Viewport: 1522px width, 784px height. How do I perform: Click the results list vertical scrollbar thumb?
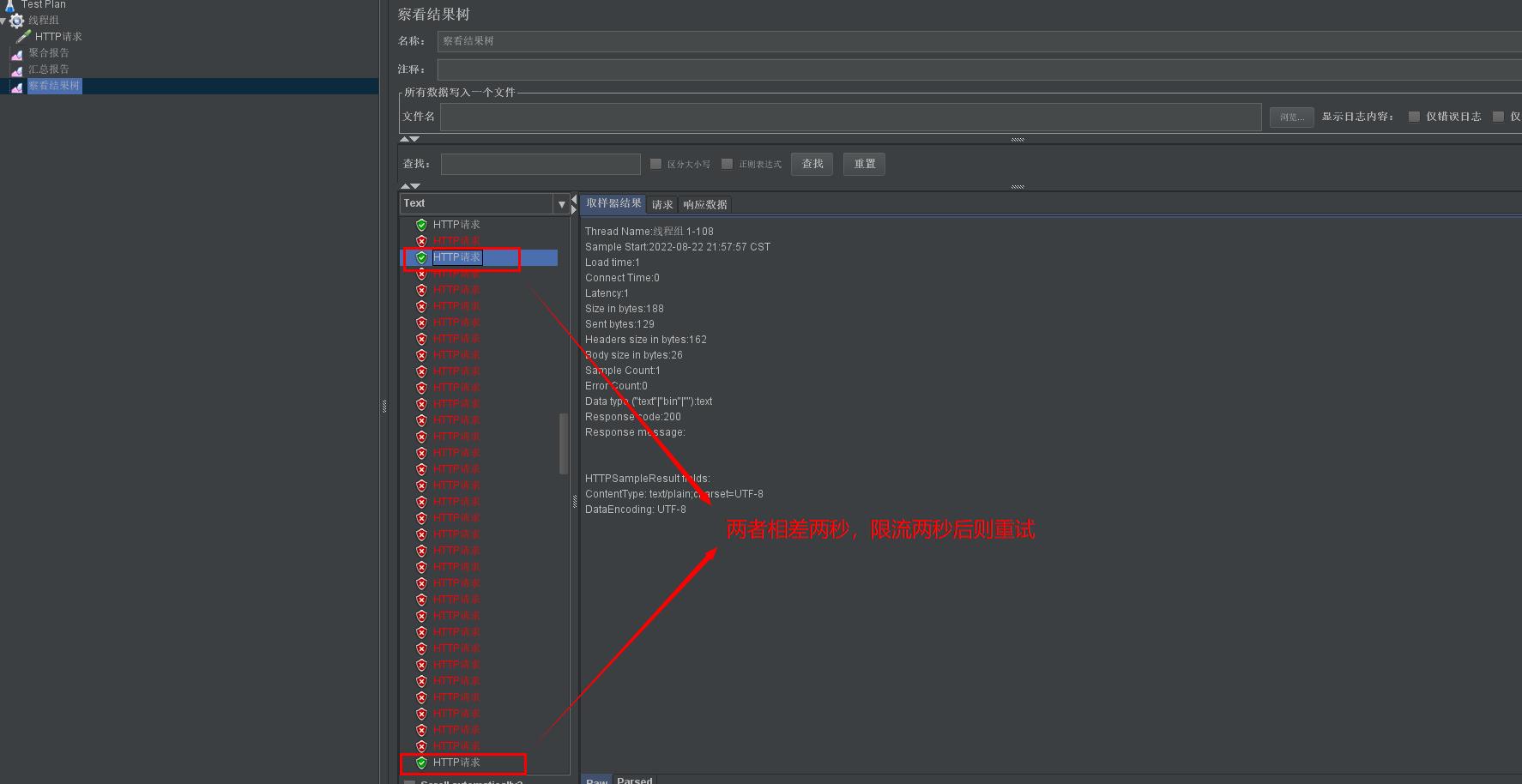pyautogui.click(x=564, y=443)
